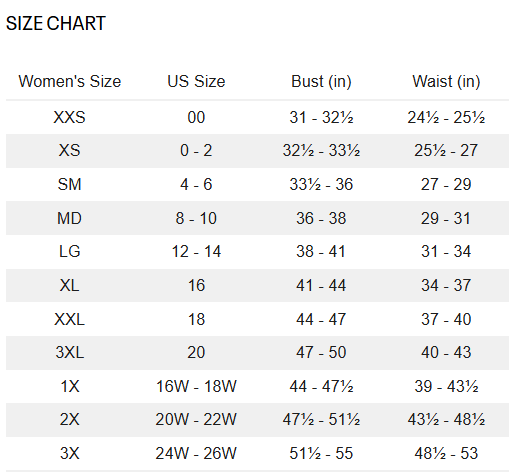Select the XXS size row label
This screenshot has width=528, height=475.
click(70, 117)
